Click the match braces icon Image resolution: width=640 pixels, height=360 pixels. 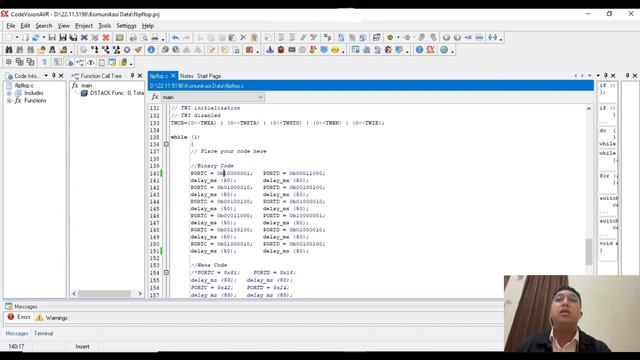click(493, 38)
